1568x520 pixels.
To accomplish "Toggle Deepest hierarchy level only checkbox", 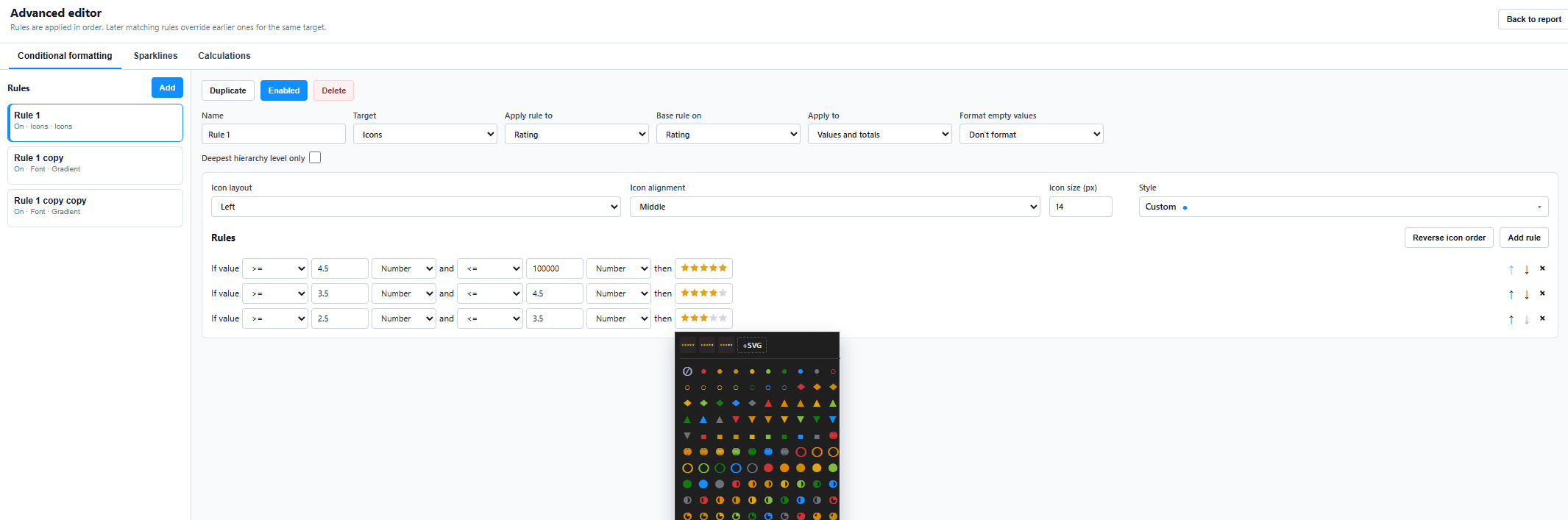I will [x=315, y=157].
